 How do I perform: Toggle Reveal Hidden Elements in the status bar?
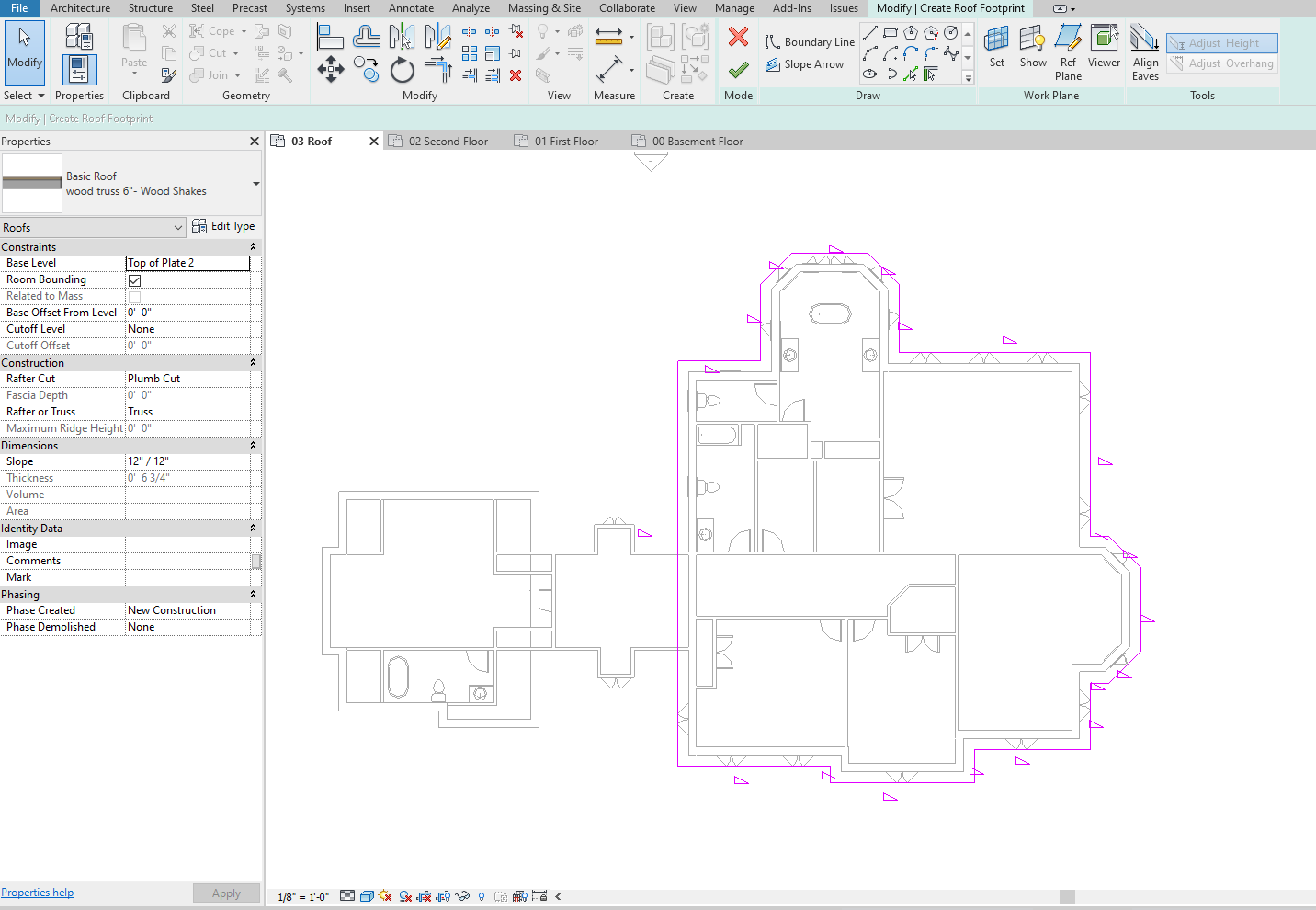pos(482,896)
